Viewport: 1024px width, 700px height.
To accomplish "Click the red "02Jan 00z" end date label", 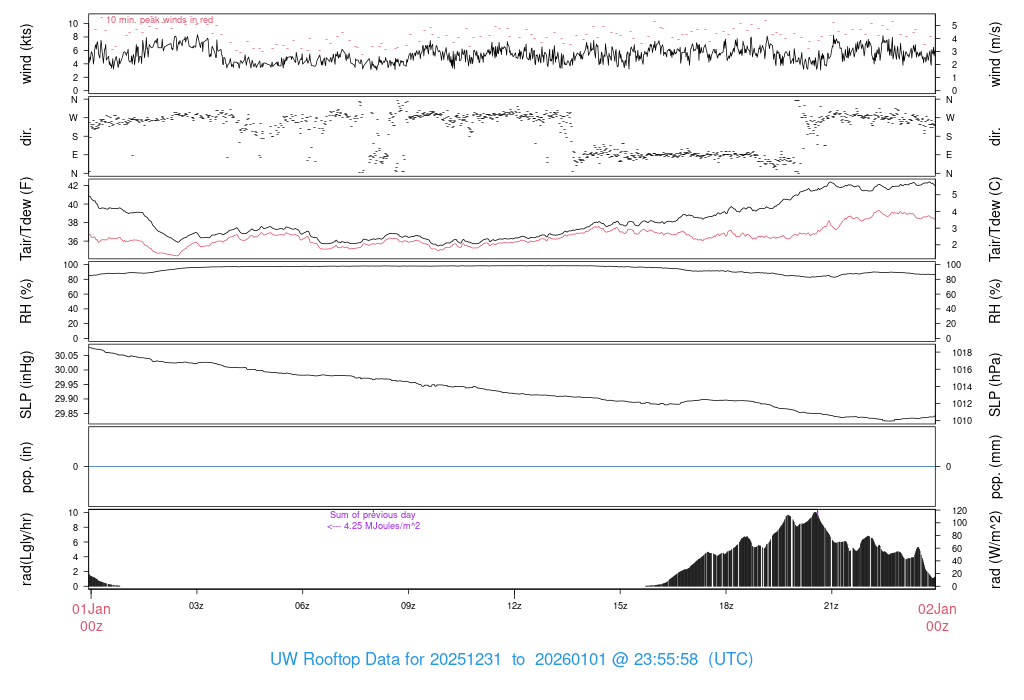I will (936, 617).
